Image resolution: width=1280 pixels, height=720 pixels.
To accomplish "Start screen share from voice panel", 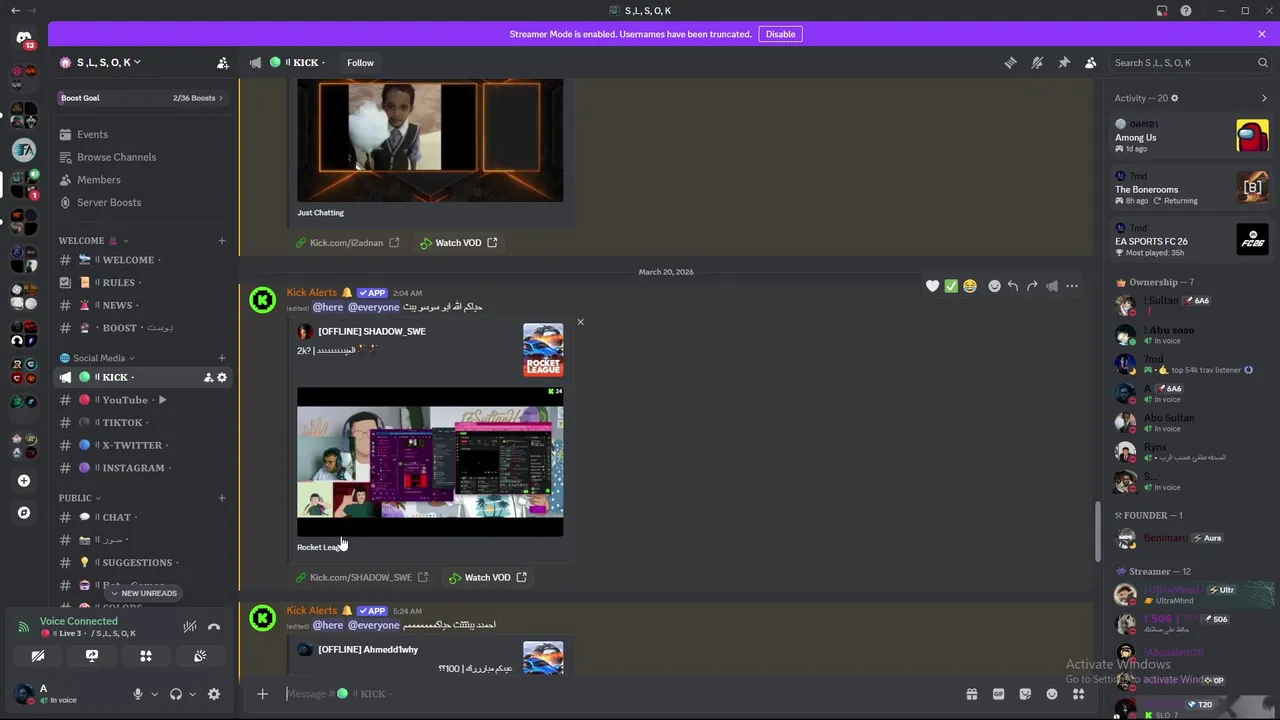I will pyautogui.click(x=92, y=656).
